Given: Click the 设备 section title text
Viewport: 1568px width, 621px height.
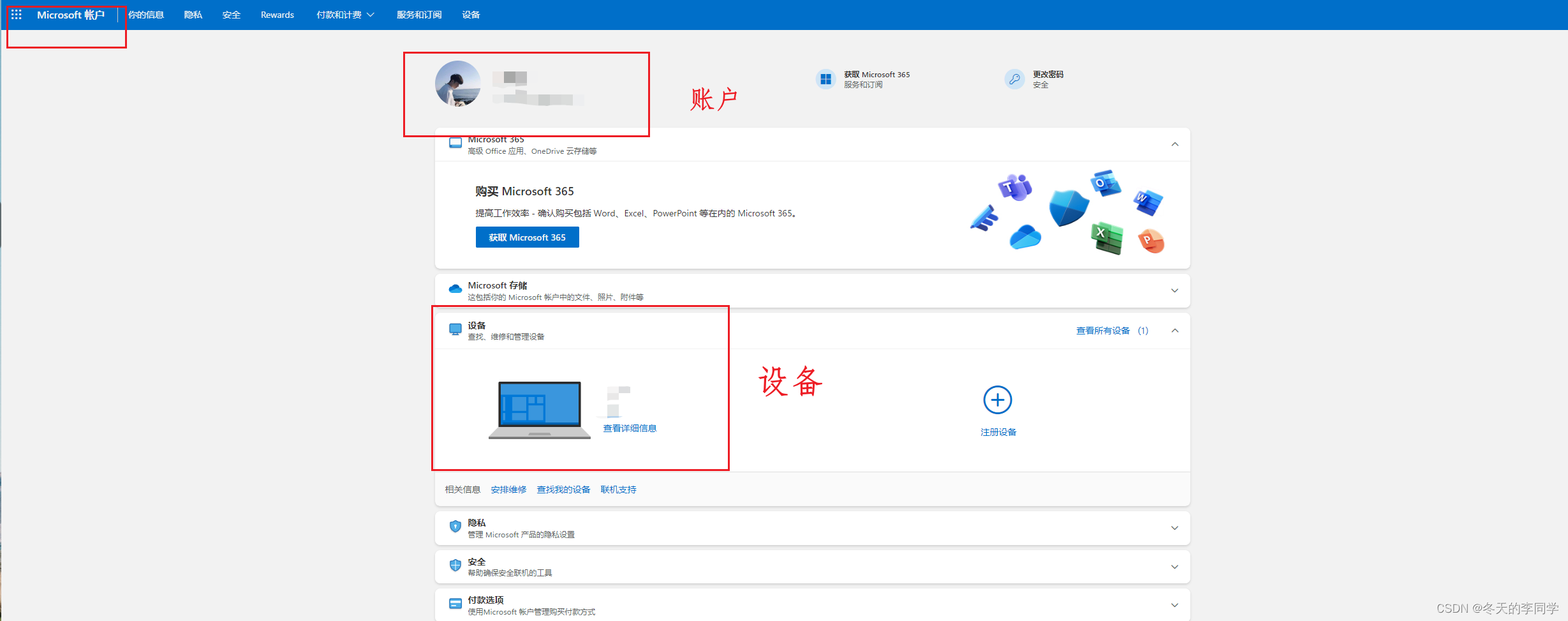Looking at the screenshot, I should click(x=477, y=325).
